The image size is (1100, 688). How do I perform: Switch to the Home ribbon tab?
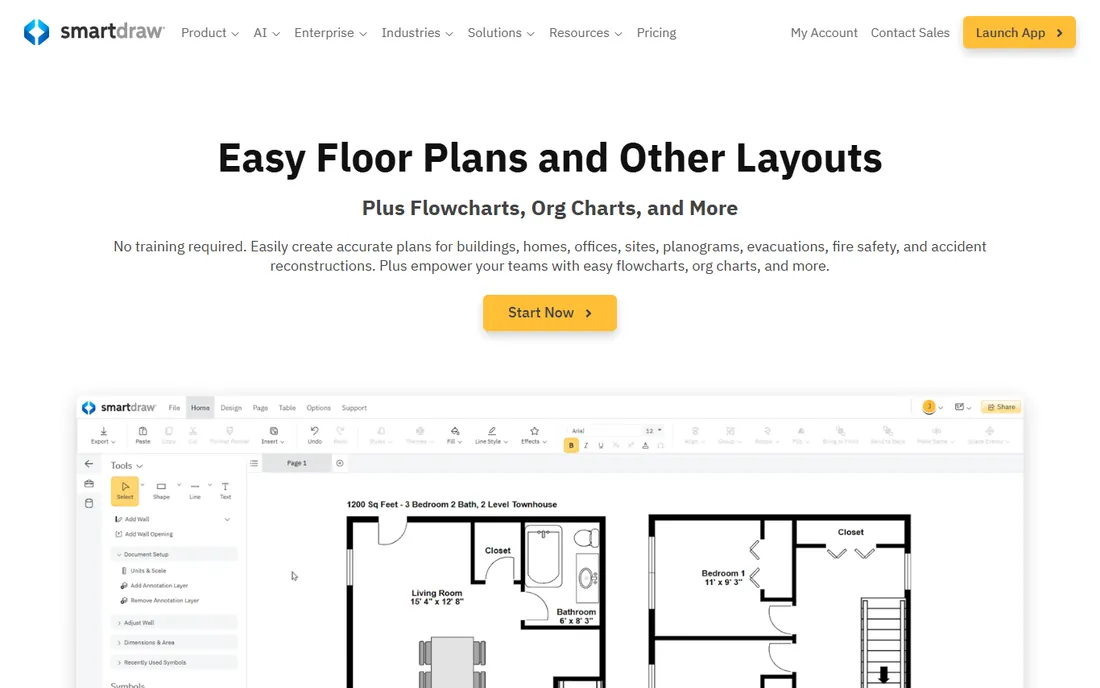pos(201,407)
